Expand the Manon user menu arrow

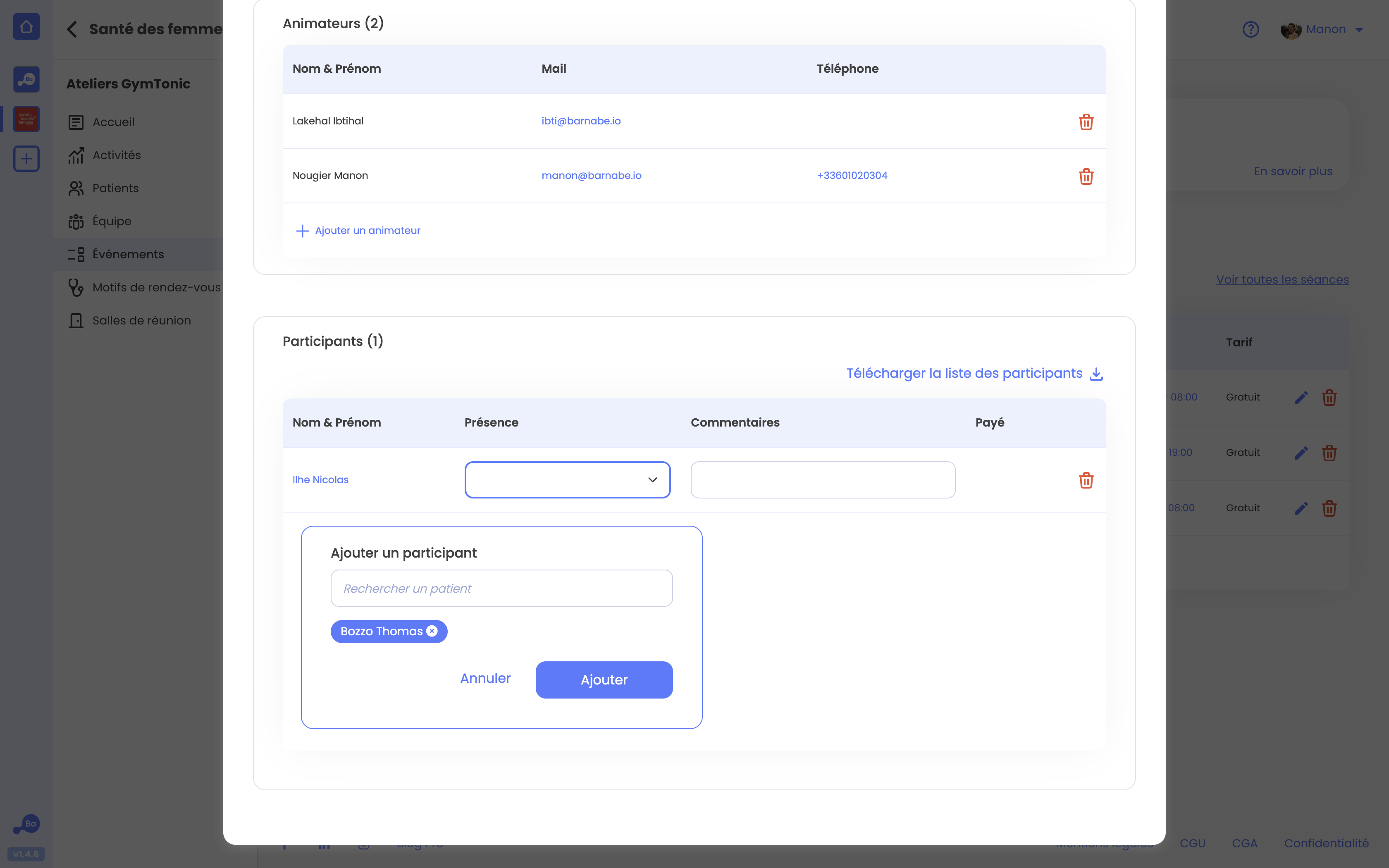tap(1359, 30)
